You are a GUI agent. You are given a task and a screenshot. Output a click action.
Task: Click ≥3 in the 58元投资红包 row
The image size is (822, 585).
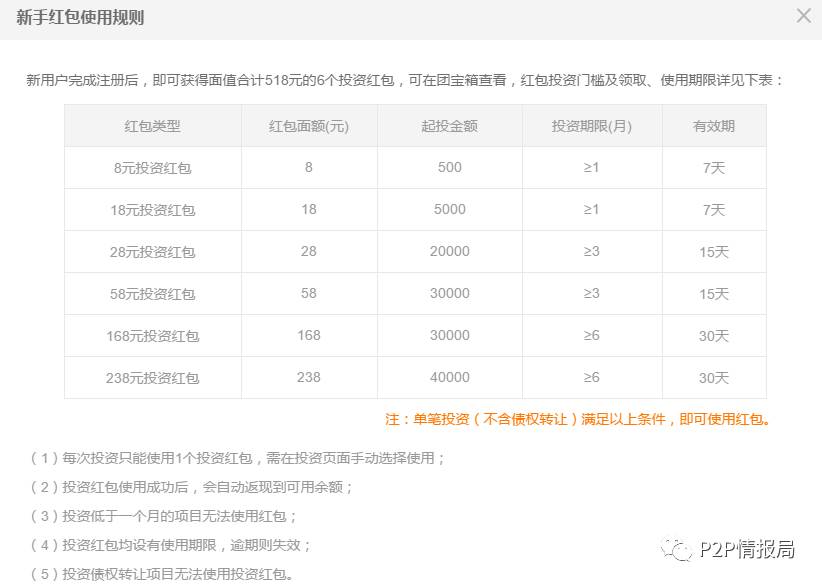tap(592, 293)
